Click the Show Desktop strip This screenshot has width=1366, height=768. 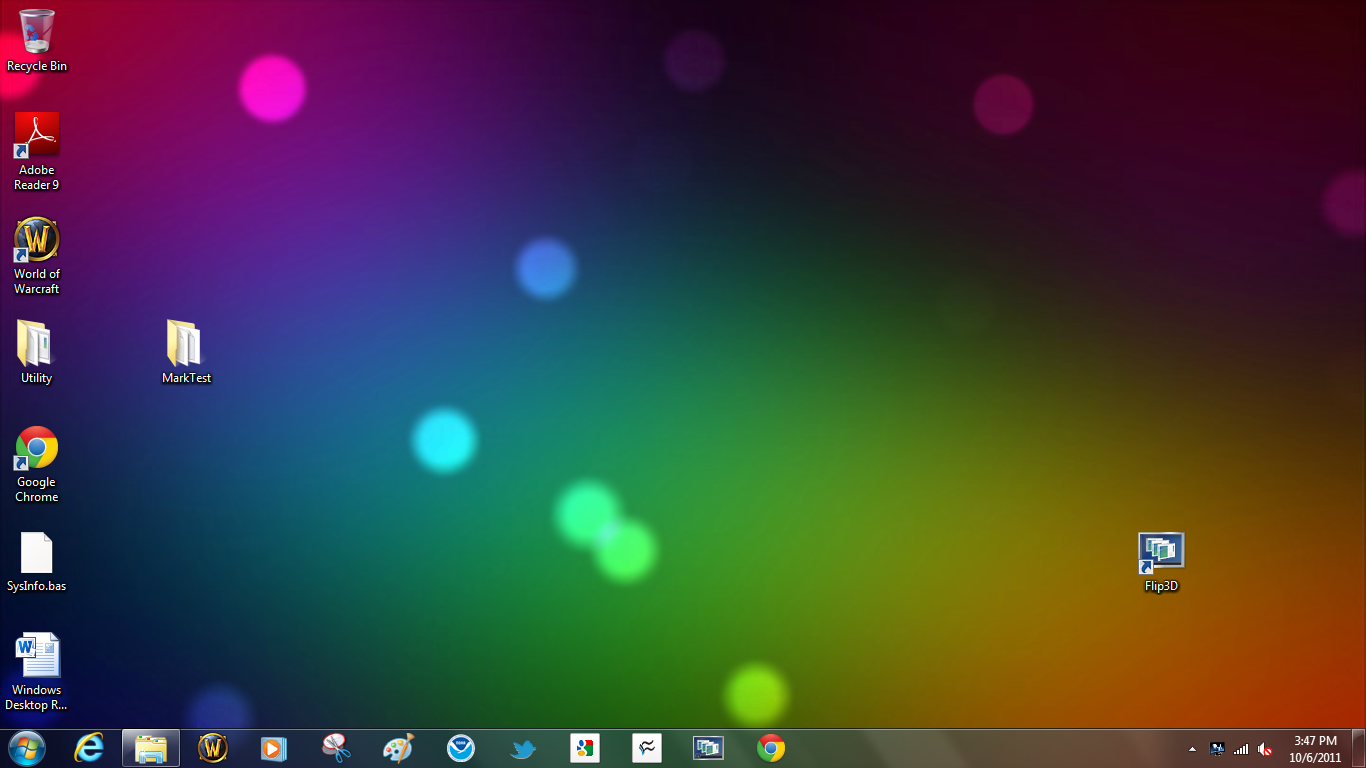coord(1359,749)
